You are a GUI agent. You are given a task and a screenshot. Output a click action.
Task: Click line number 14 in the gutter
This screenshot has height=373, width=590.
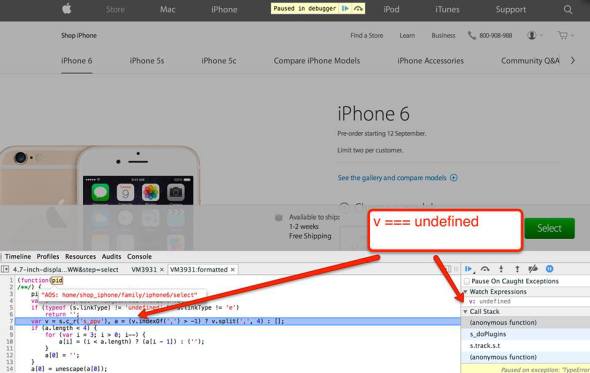(x=10, y=369)
